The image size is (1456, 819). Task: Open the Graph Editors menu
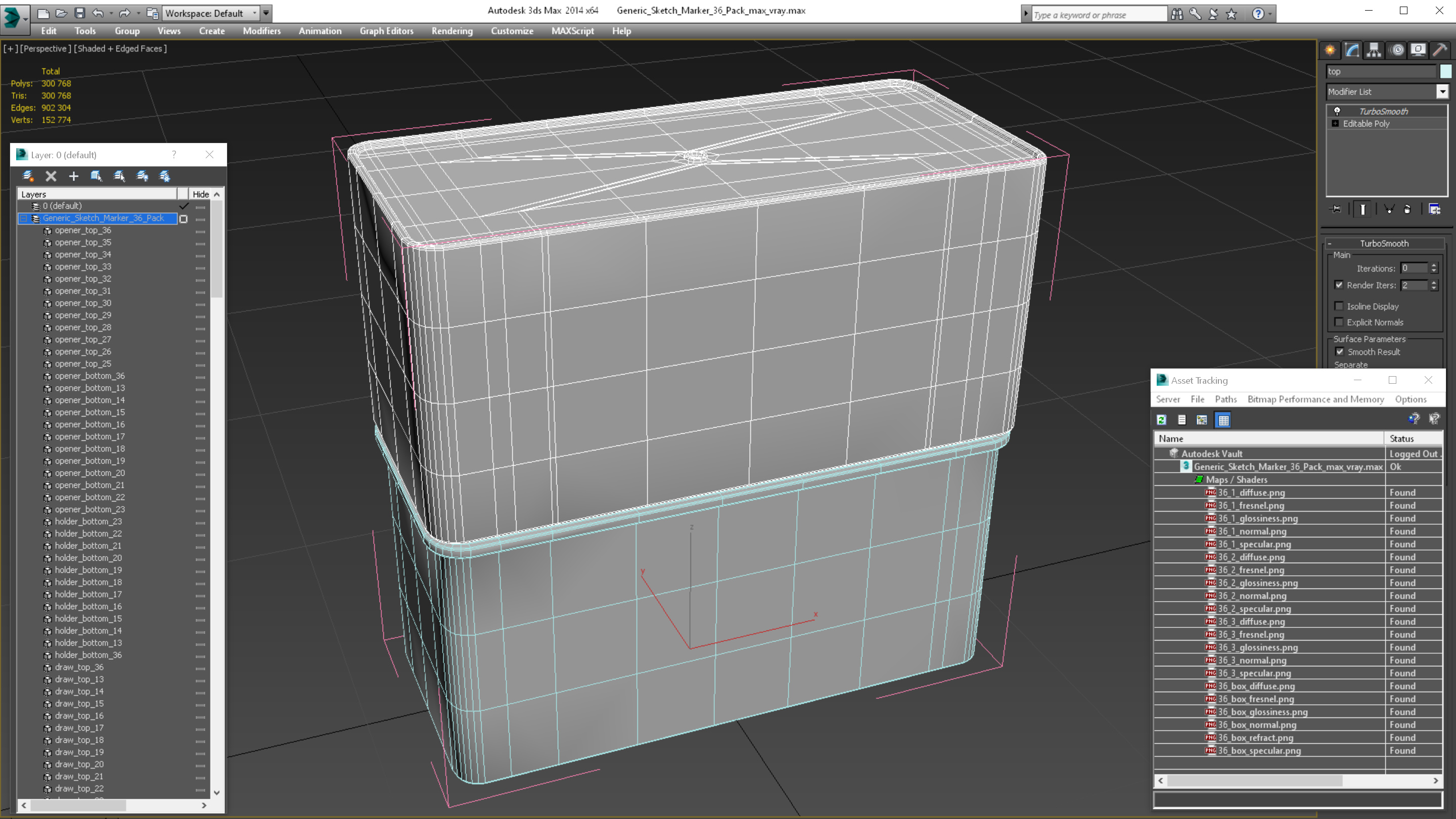(x=387, y=31)
